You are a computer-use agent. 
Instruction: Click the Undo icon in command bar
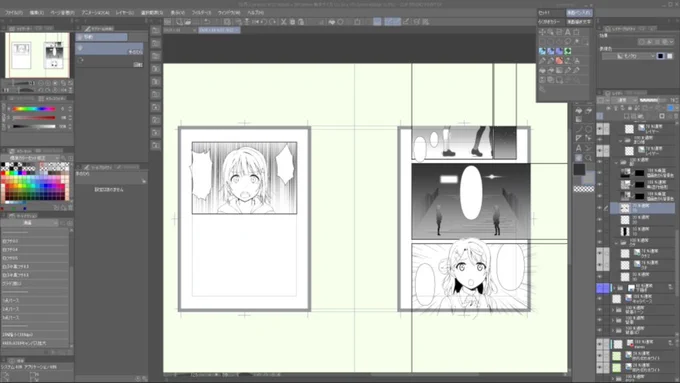tap(207, 22)
